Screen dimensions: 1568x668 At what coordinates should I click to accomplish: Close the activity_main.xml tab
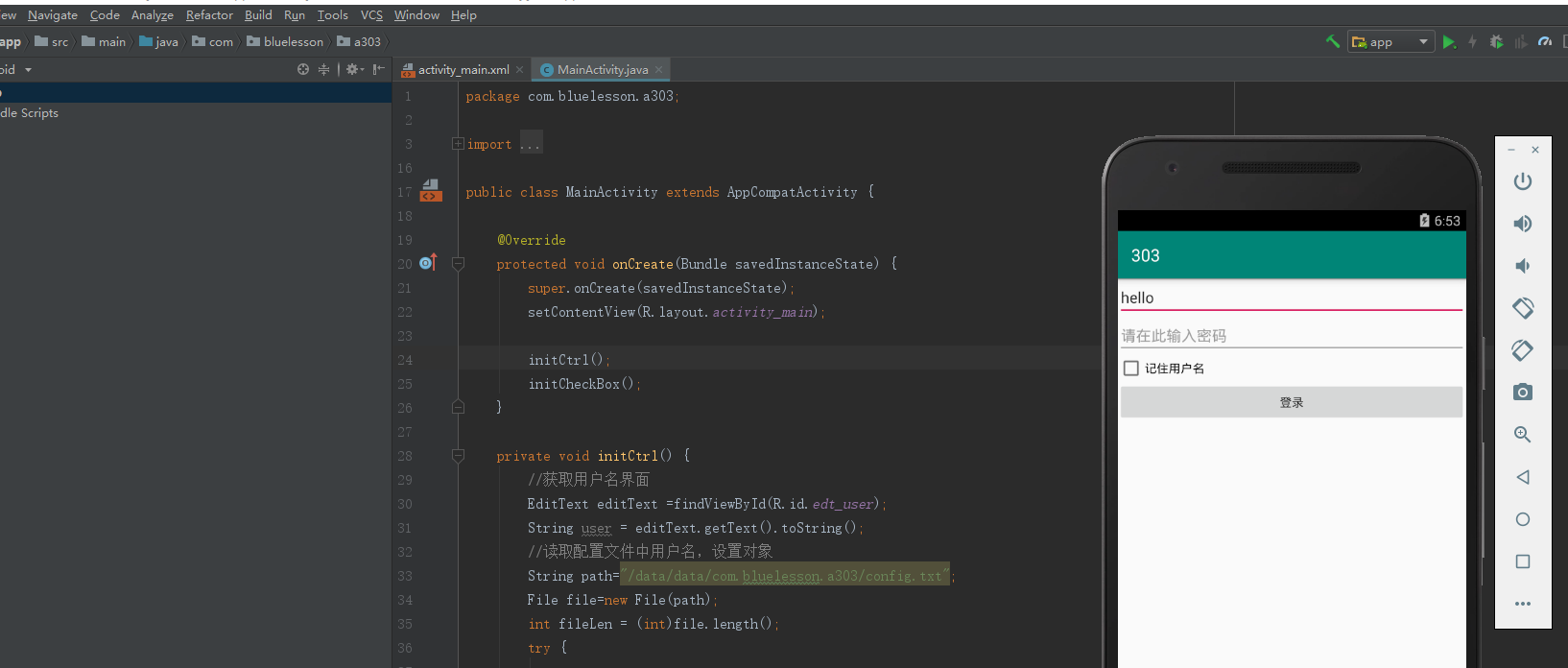click(520, 70)
